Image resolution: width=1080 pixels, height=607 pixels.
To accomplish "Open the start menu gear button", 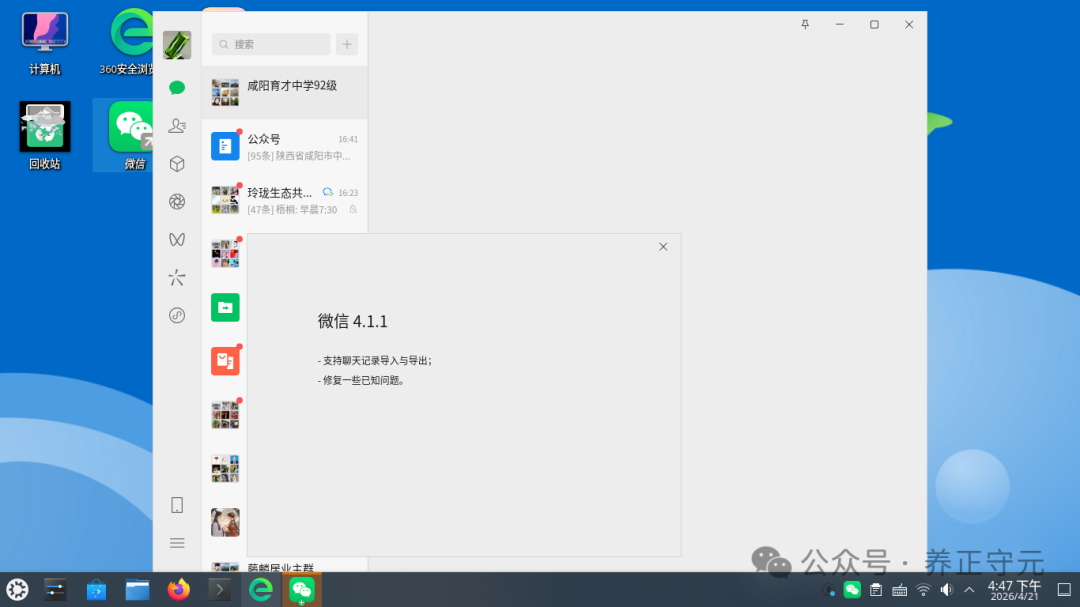I will click(x=17, y=590).
